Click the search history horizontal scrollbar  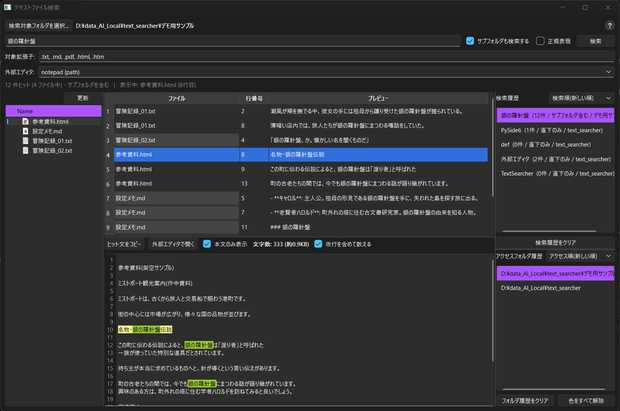tap(549, 231)
